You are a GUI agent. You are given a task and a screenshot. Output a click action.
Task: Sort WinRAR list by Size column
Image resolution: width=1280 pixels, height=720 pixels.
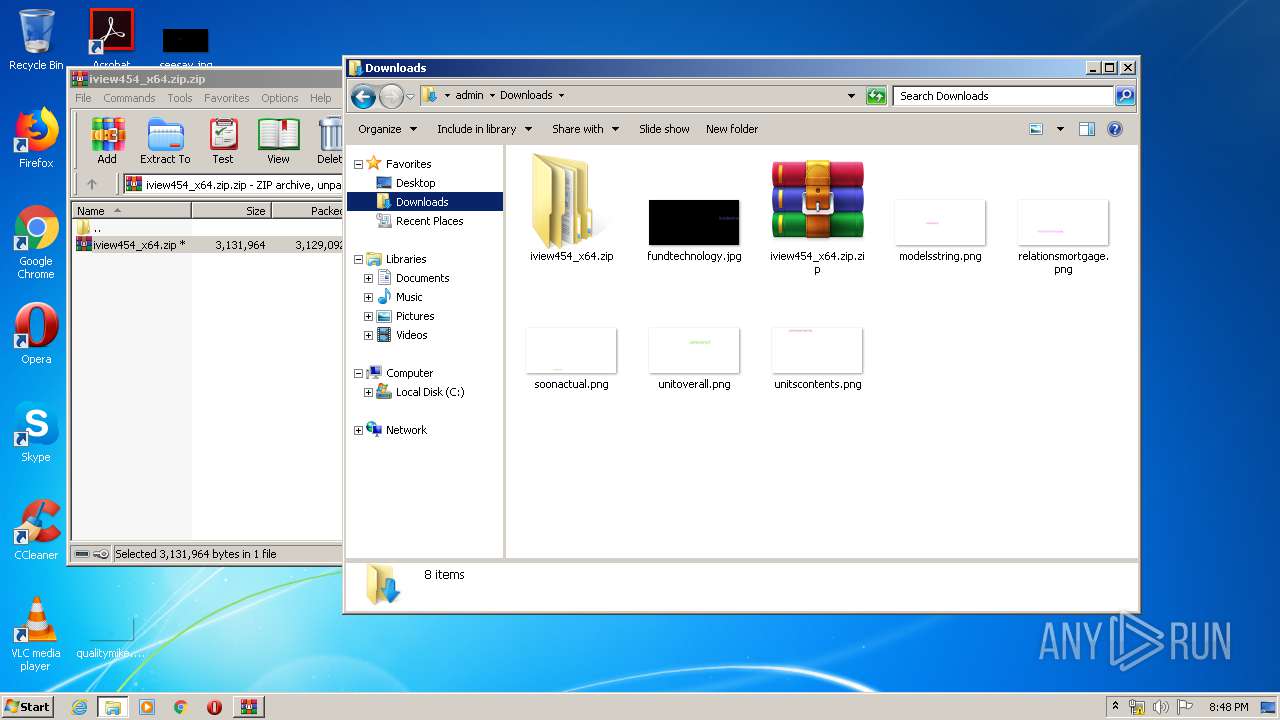(x=231, y=211)
